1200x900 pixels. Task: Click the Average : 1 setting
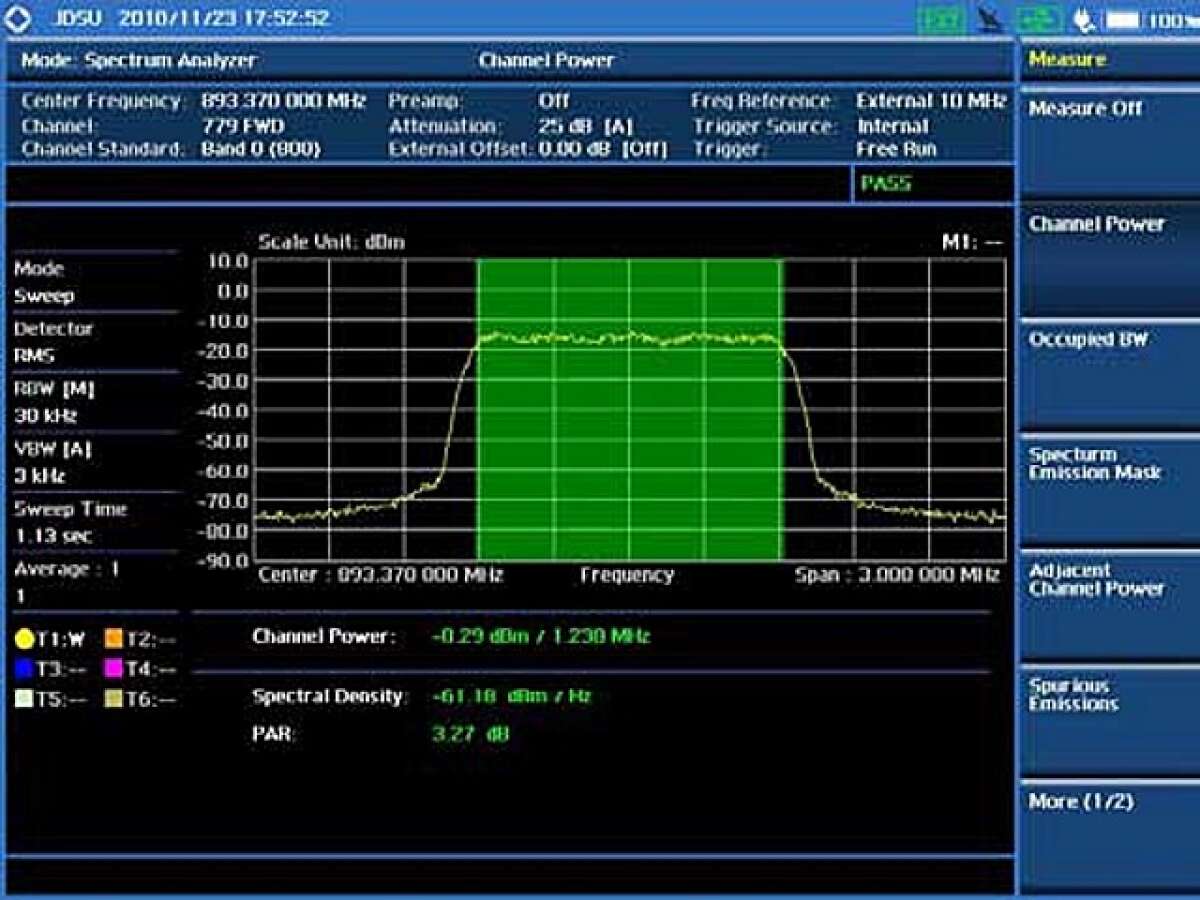click(x=94, y=582)
